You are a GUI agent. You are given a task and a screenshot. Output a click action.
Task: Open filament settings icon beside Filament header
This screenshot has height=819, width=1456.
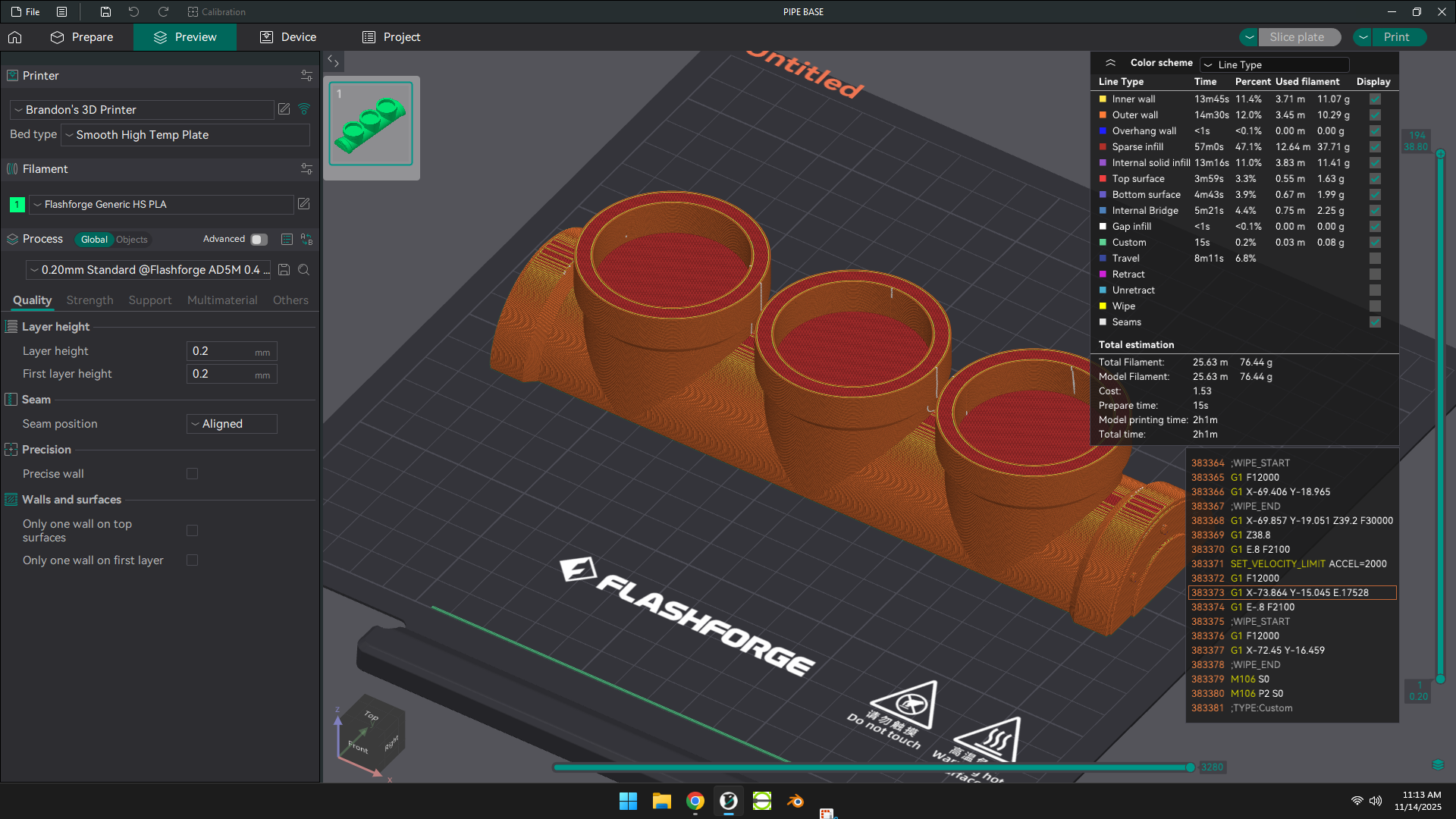click(306, 168)
